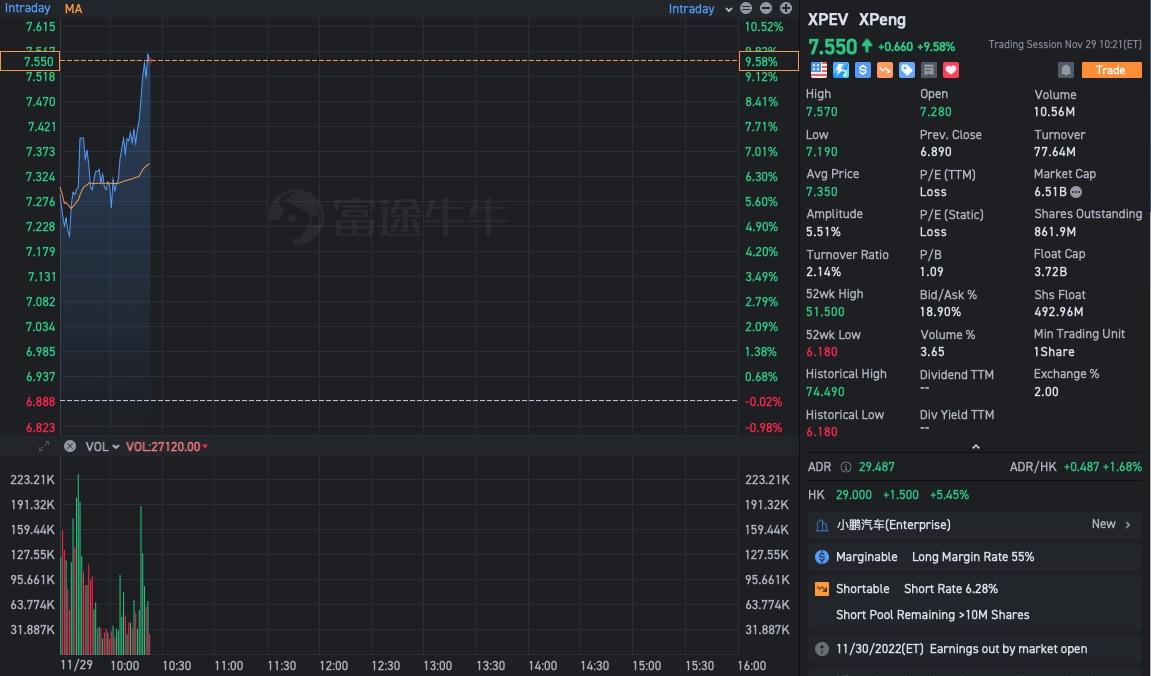Click the blue price tag icon
This screenshot has height=676, width=1151.
click(x=907, y=70)
